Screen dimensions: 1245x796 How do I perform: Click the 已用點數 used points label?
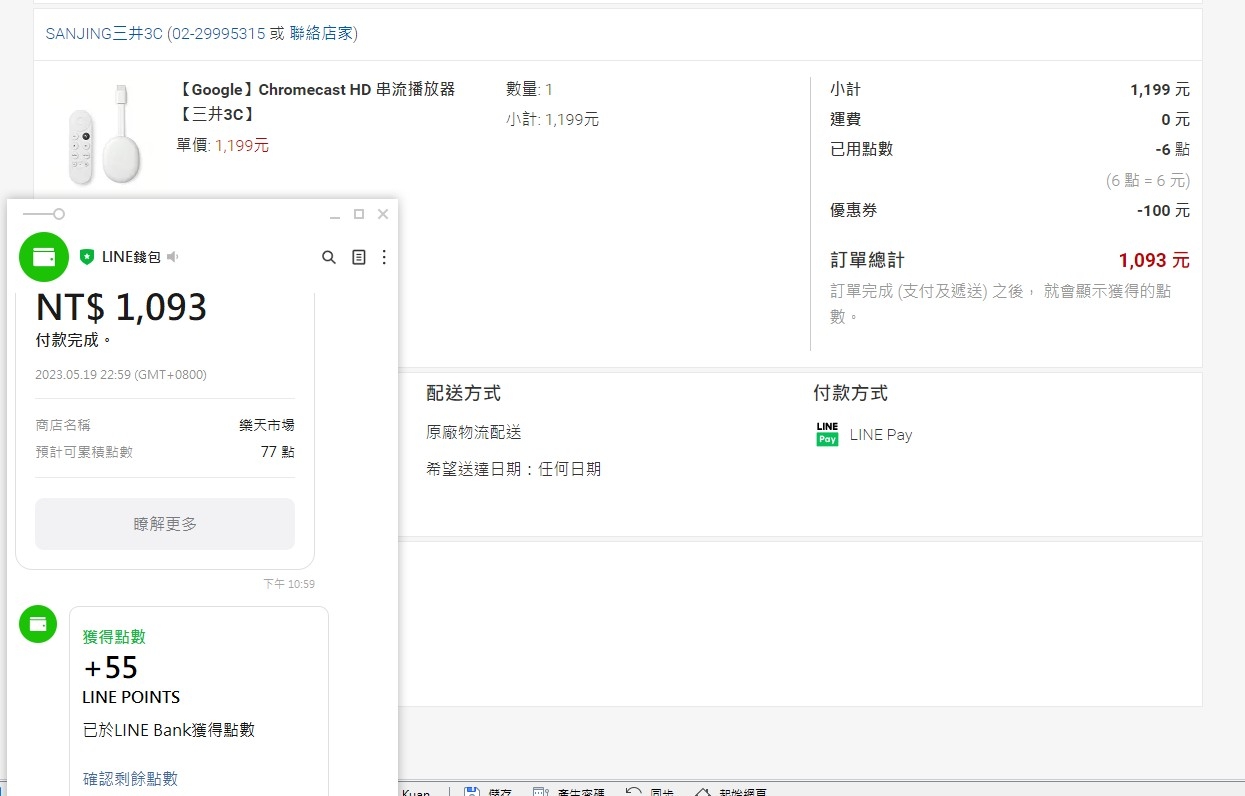pos(862,149)
